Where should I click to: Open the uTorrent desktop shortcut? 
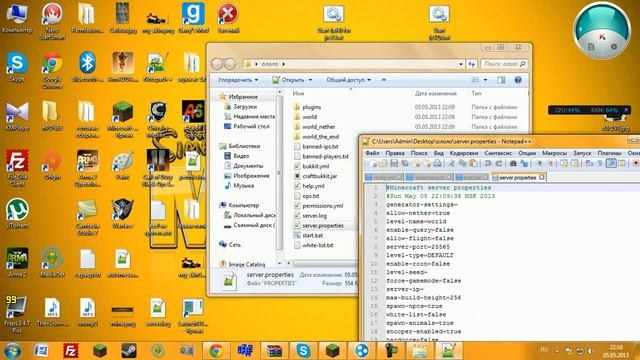click(17, 213)
